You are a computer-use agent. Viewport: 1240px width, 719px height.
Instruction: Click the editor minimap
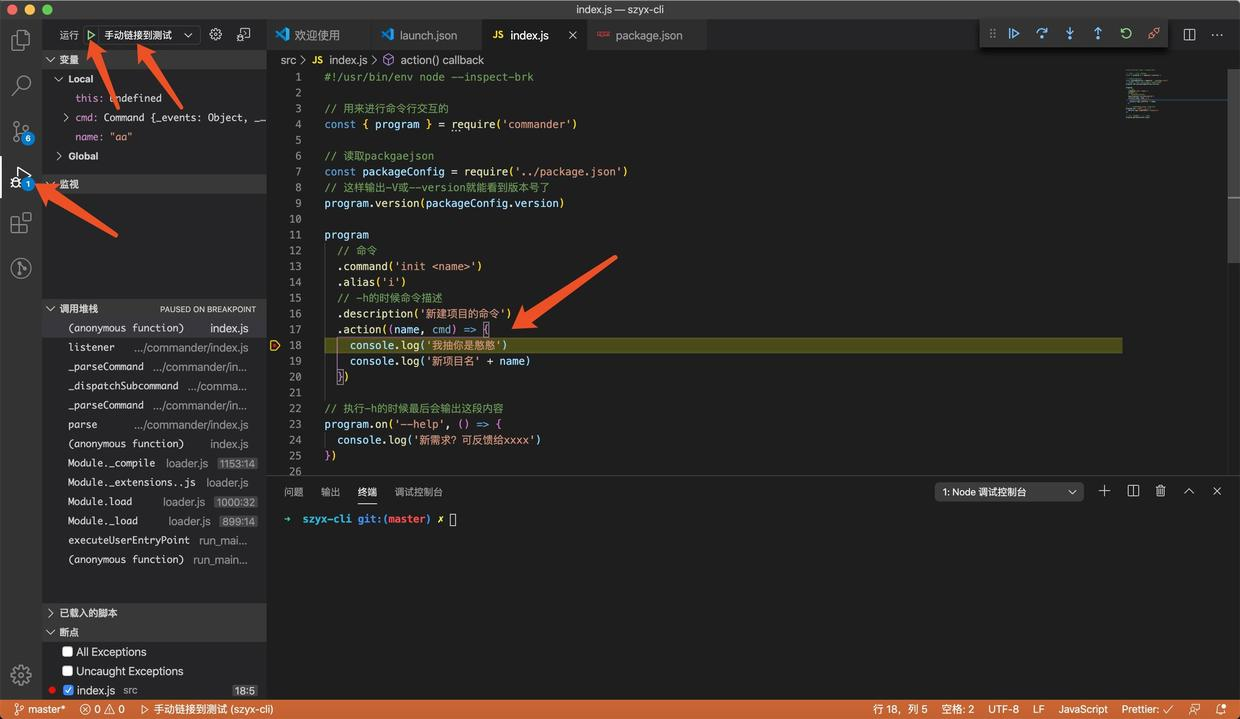1175,95
